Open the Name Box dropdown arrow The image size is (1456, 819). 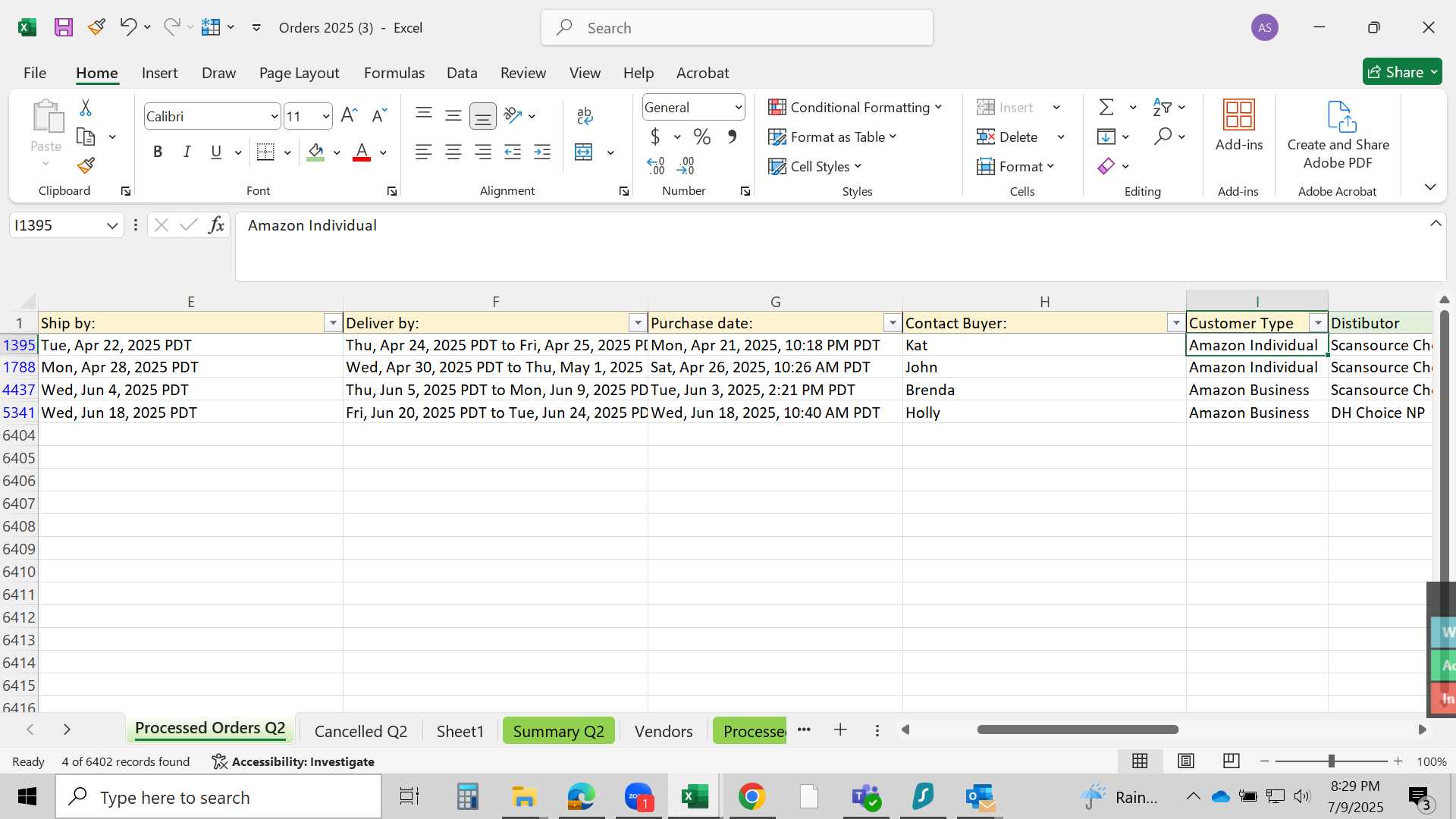(x=112, y=225)
